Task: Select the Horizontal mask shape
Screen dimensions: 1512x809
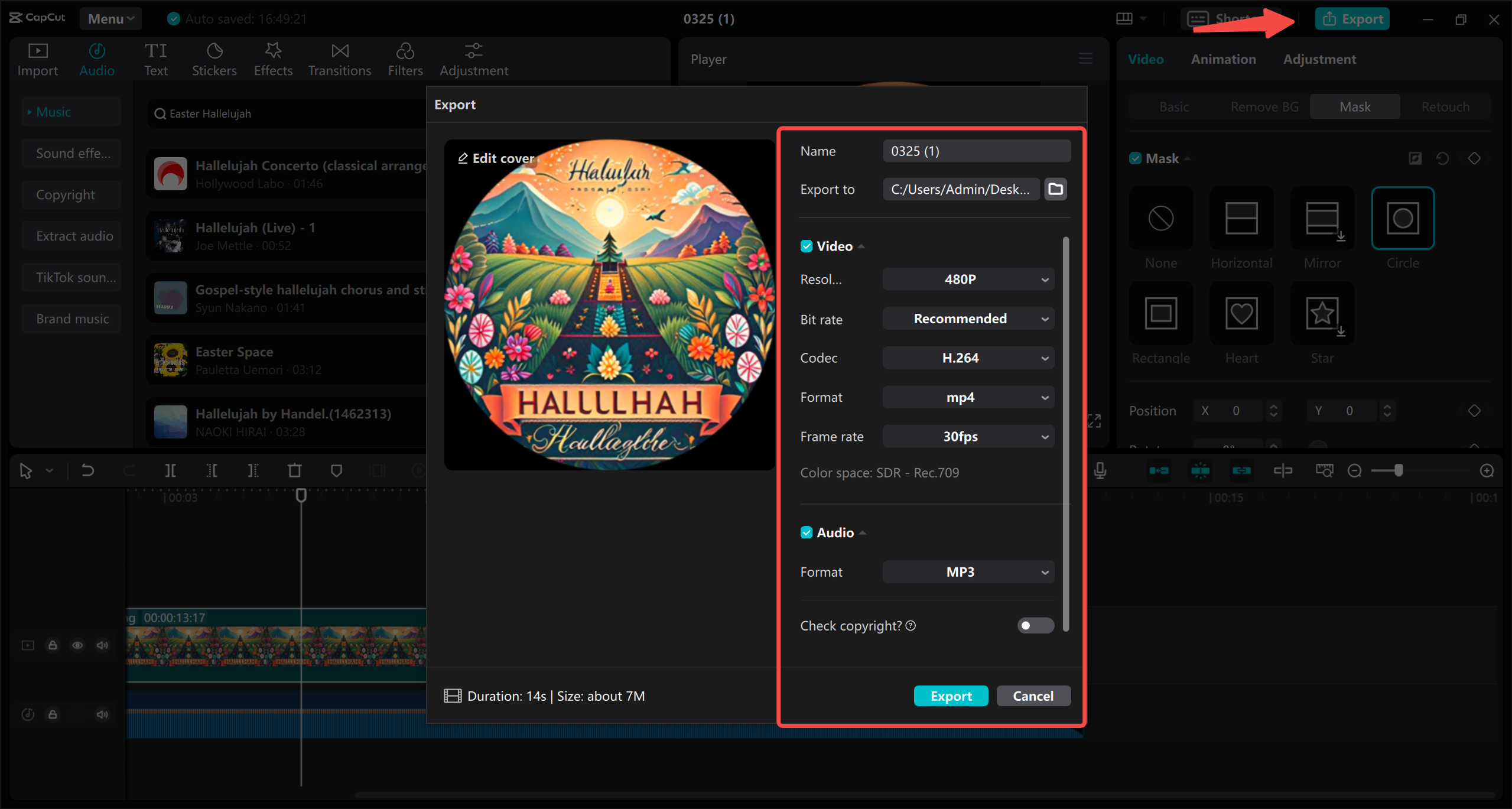Action: coord(1241,219)
